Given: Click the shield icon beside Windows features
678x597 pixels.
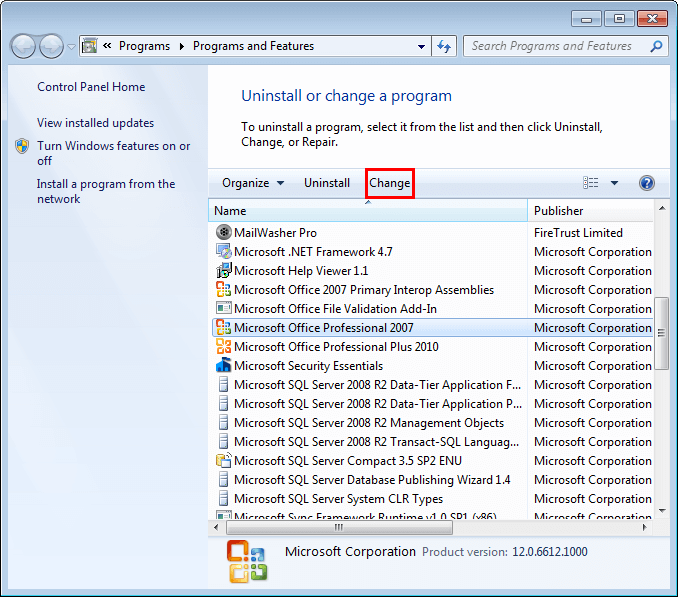Looking at the screenshot, I should point(22,146).
